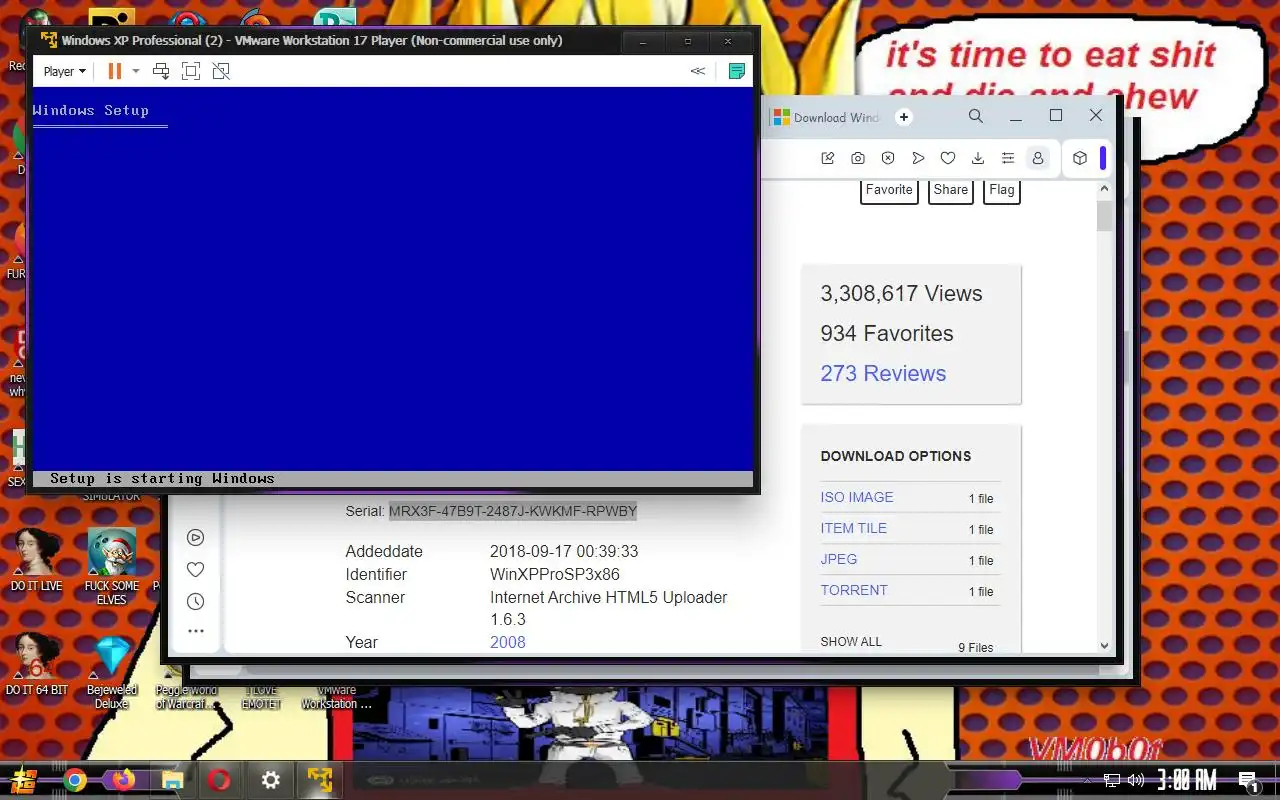Open the three-dots sidebar menu
This screenshot has height=800, width=1280.
(x=196, y=631)
